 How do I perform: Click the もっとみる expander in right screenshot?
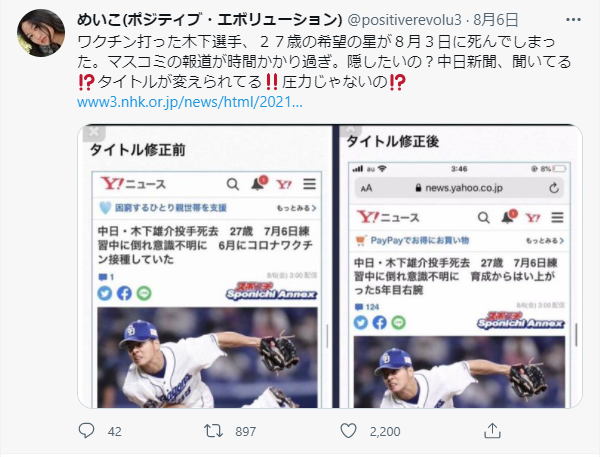tap(544, 240)
